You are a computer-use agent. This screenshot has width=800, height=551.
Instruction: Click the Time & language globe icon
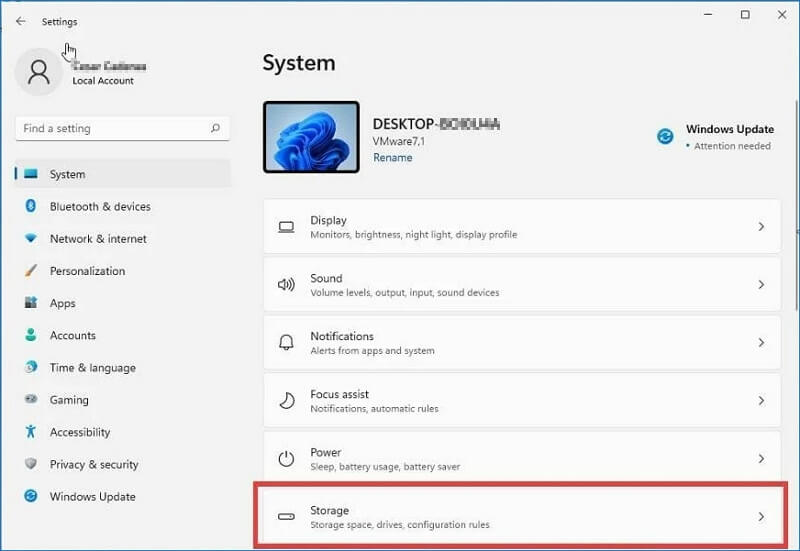(31, 367)
